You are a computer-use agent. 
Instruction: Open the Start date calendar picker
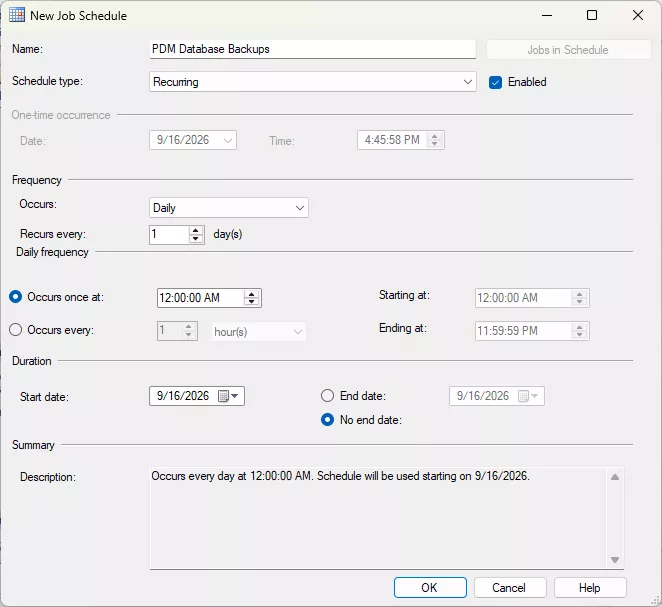tap(228, 396)
